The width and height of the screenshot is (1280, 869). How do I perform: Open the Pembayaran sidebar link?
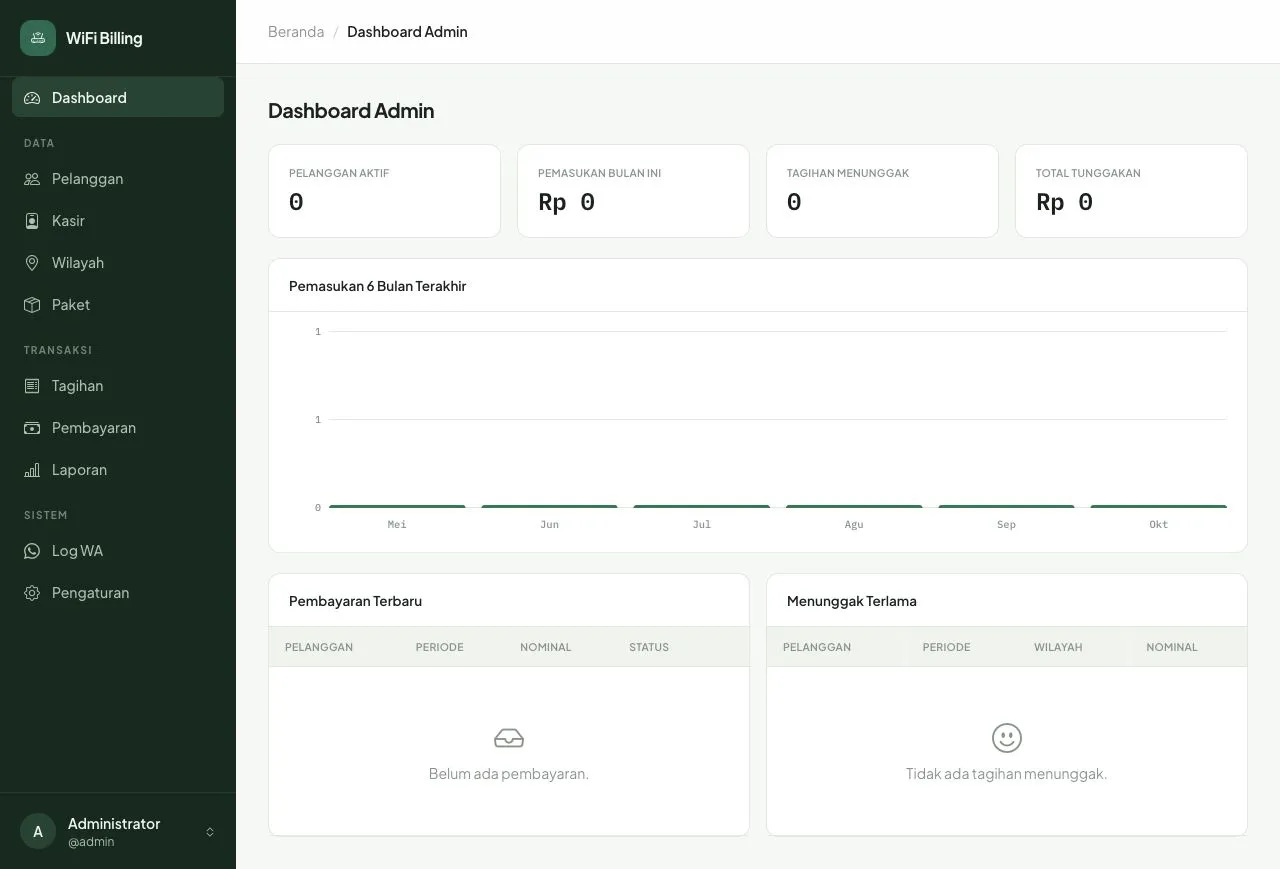click(x=118, y=428)
